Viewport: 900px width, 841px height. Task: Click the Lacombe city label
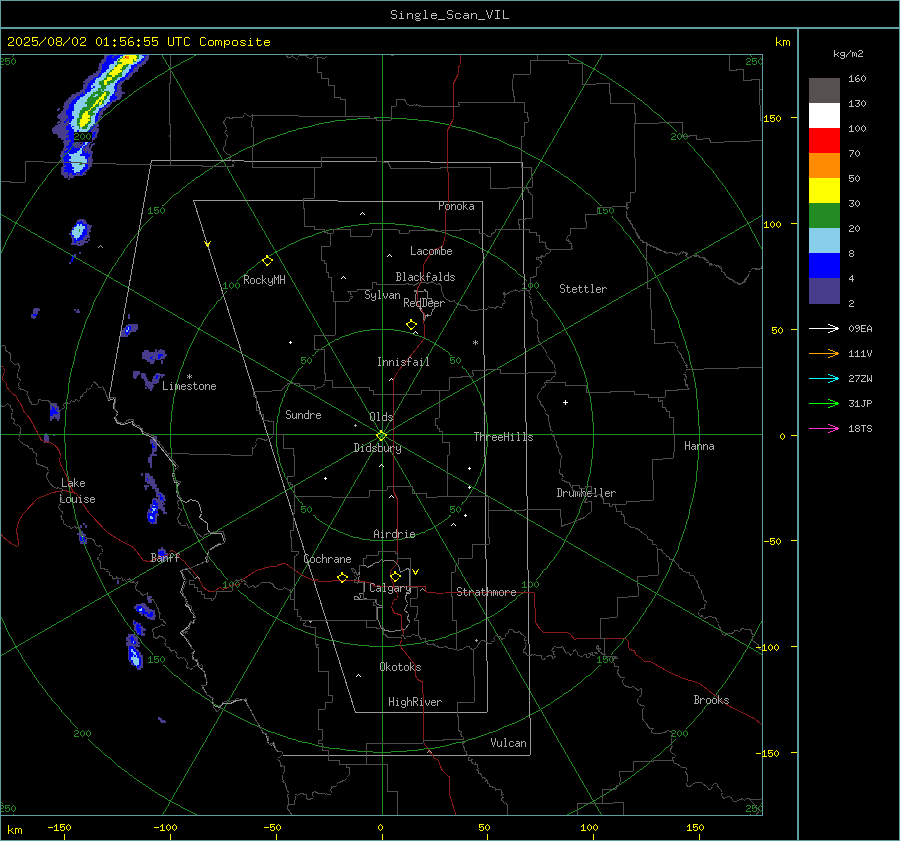431,251
